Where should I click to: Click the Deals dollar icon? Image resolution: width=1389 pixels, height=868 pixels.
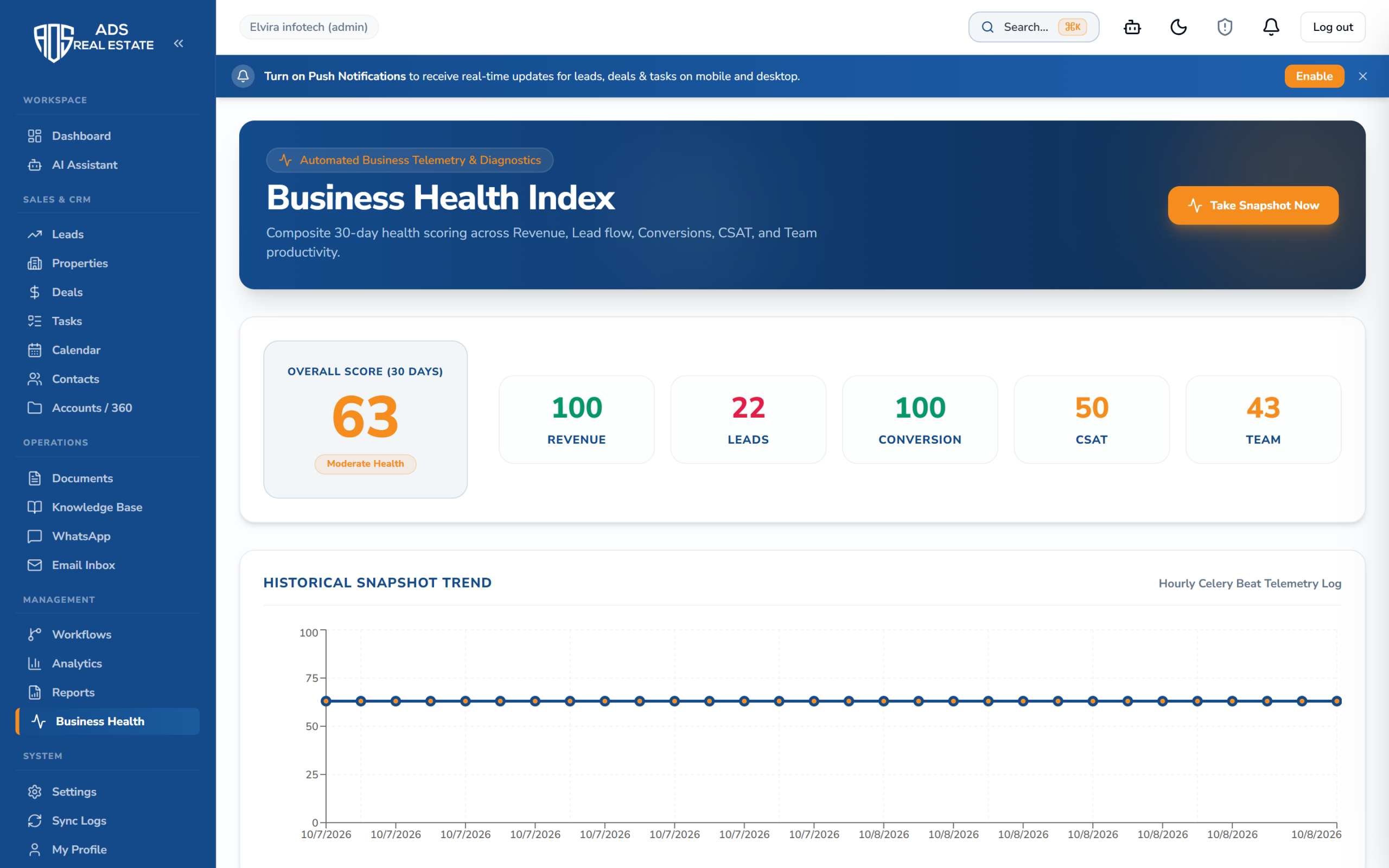coord(34,292)
